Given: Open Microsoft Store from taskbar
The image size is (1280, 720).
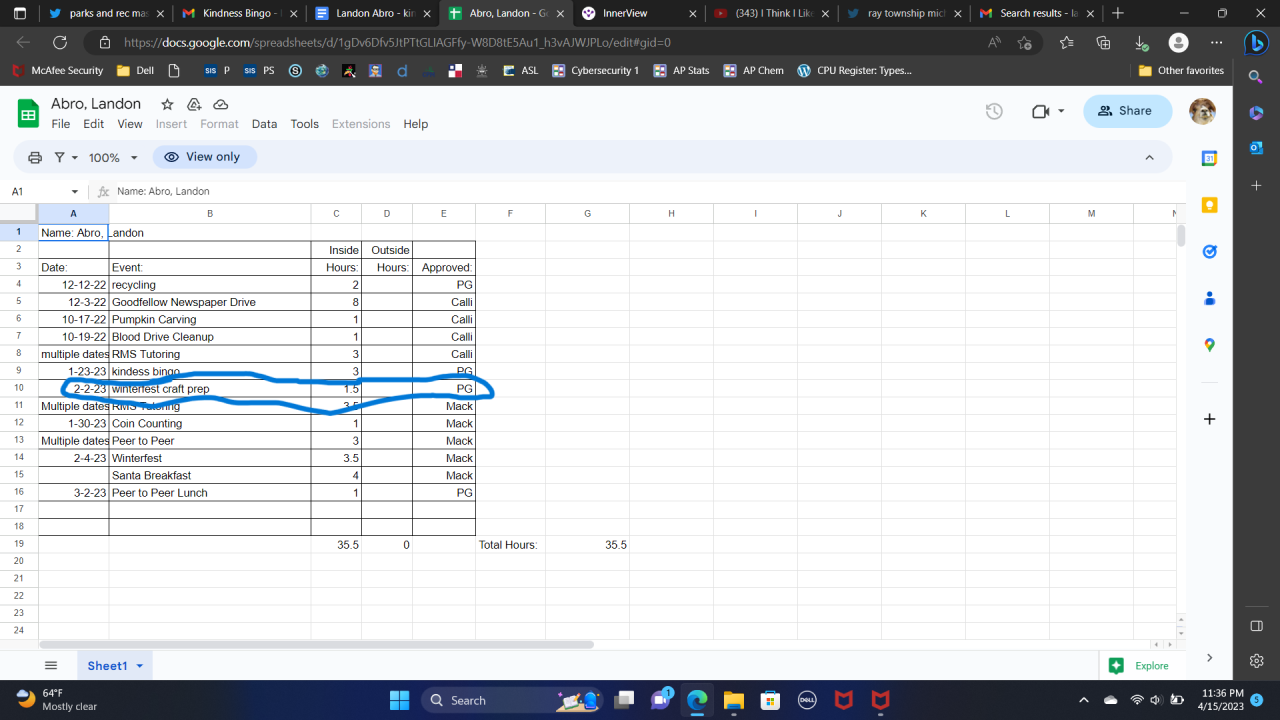Looking at the screenshot, I should 769,699.
